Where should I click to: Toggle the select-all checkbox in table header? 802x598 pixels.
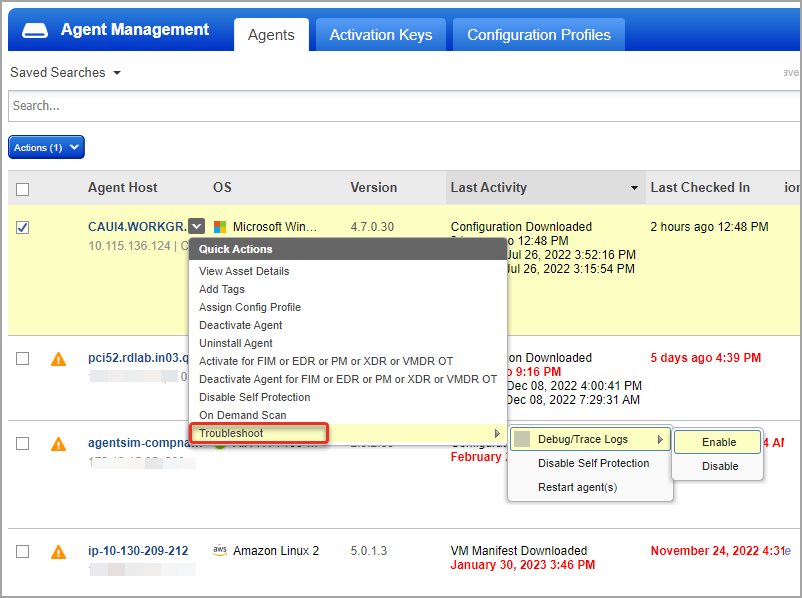(x=22, y=187)
